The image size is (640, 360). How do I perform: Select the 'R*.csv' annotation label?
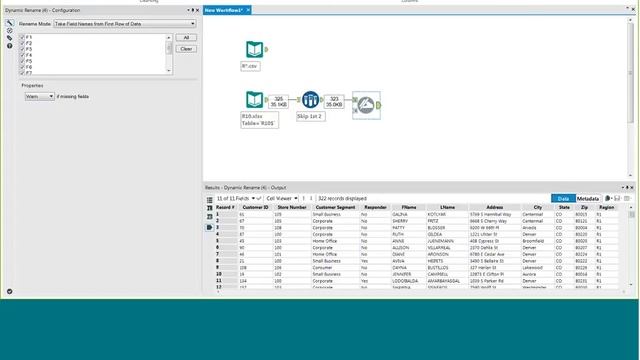(250, 66)
